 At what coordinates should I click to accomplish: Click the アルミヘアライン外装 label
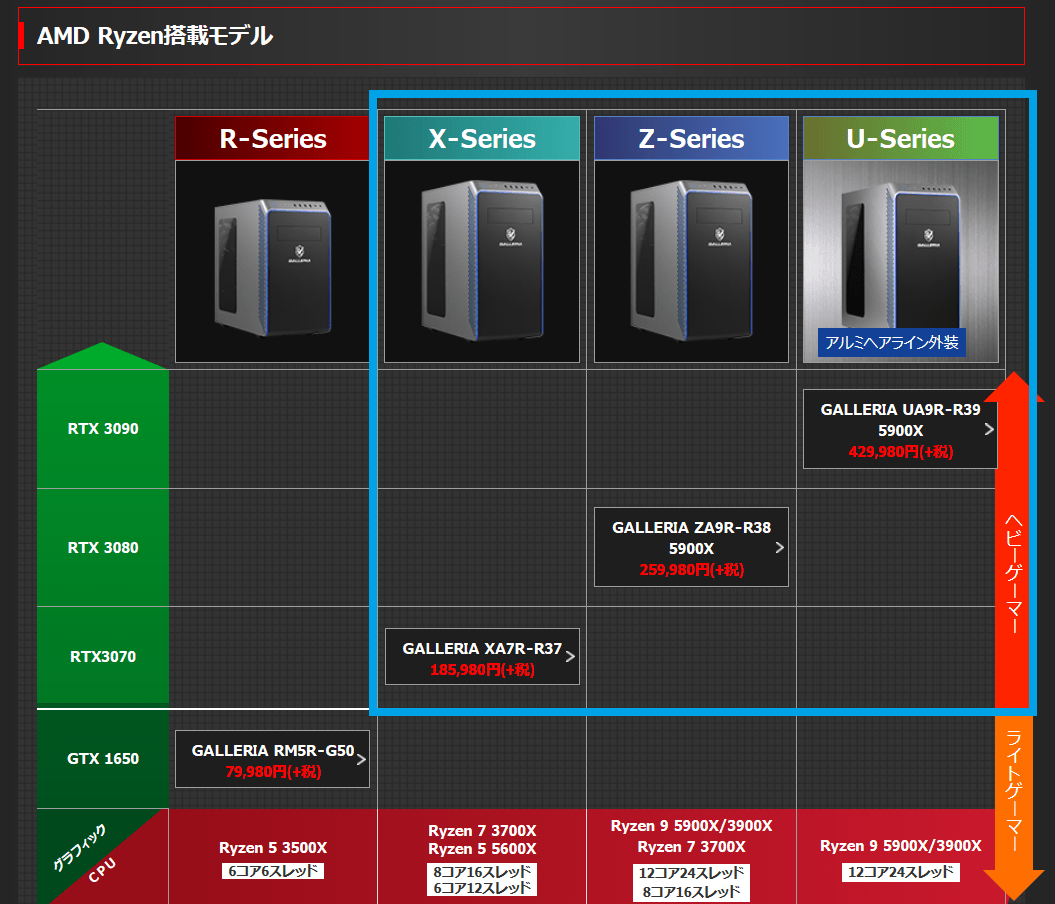pos(892,342)
